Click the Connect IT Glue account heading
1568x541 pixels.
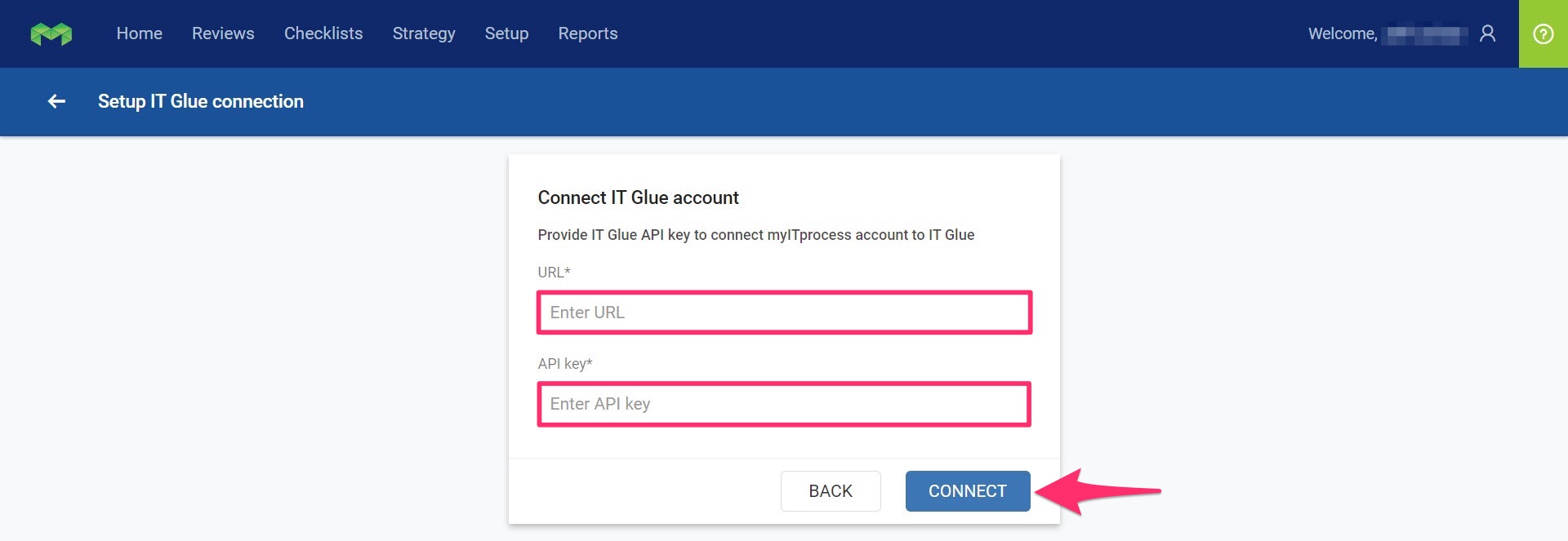pos(638,197)
